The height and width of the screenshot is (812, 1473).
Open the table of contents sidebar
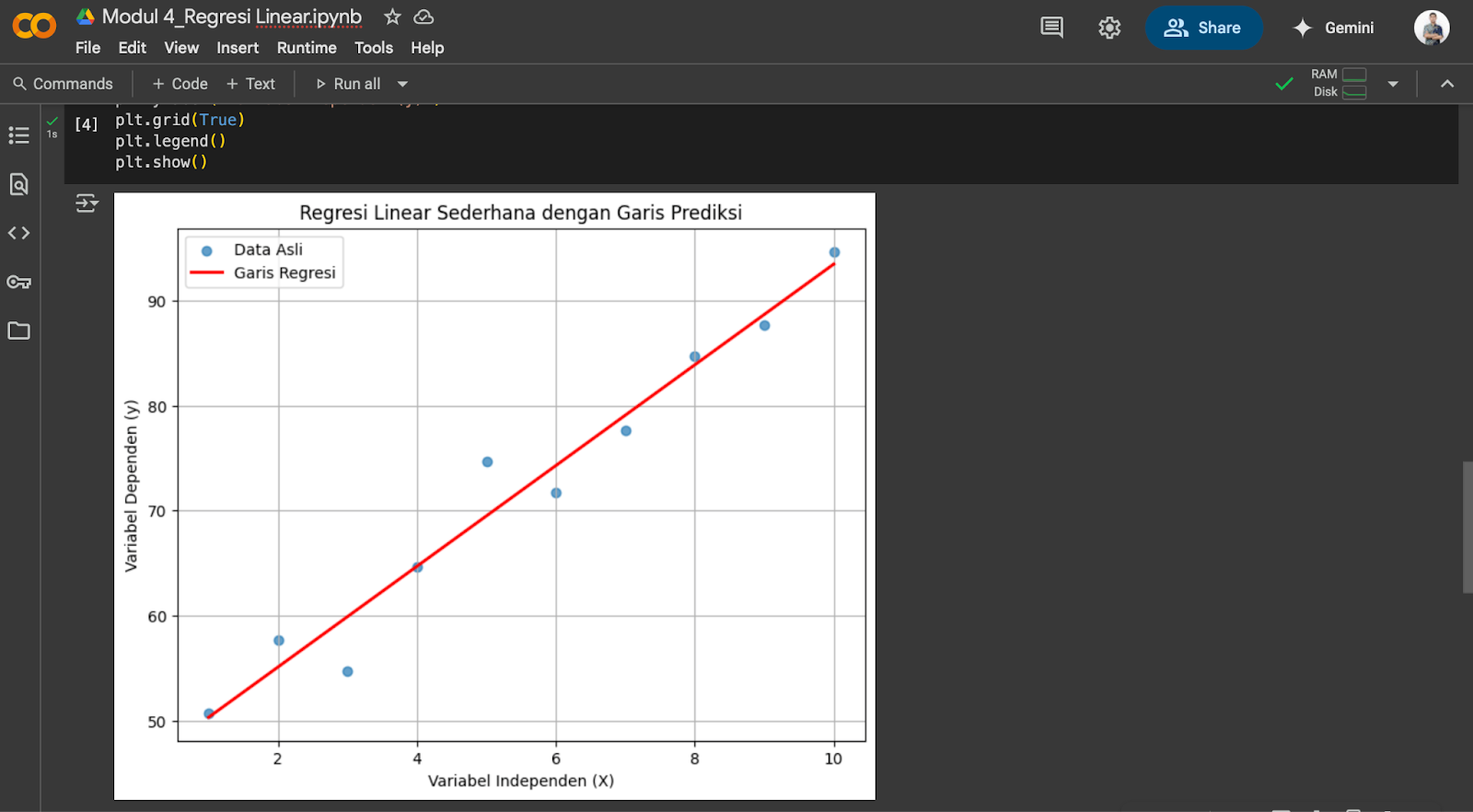(x=18, y=135)
